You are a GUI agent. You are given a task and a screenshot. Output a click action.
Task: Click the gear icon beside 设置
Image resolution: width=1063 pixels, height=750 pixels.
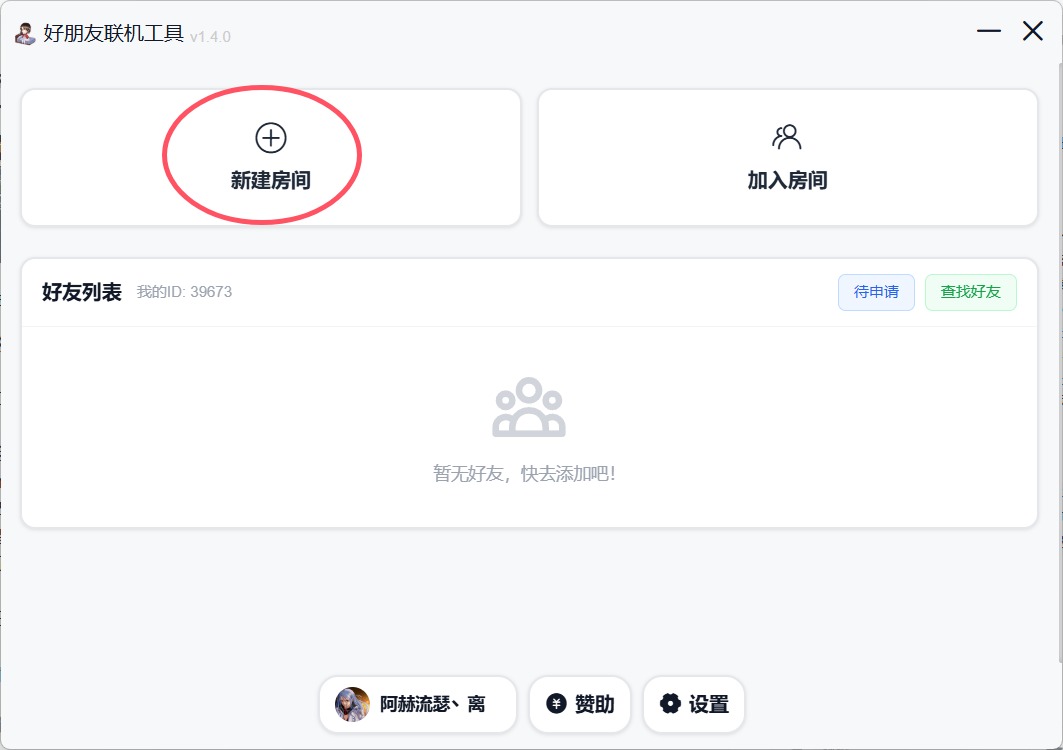pyautogui.click(x=670, y=704)
